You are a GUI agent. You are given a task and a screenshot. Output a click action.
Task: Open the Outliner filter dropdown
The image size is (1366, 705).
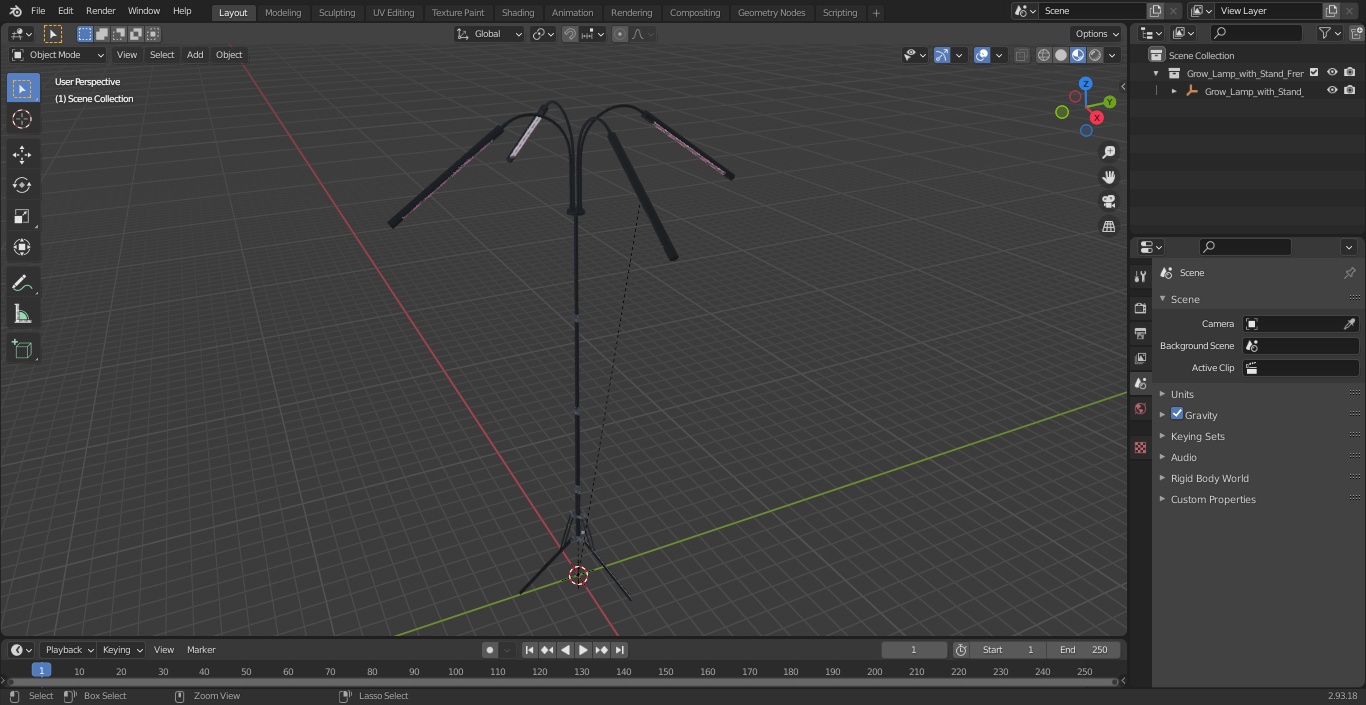1329,33
